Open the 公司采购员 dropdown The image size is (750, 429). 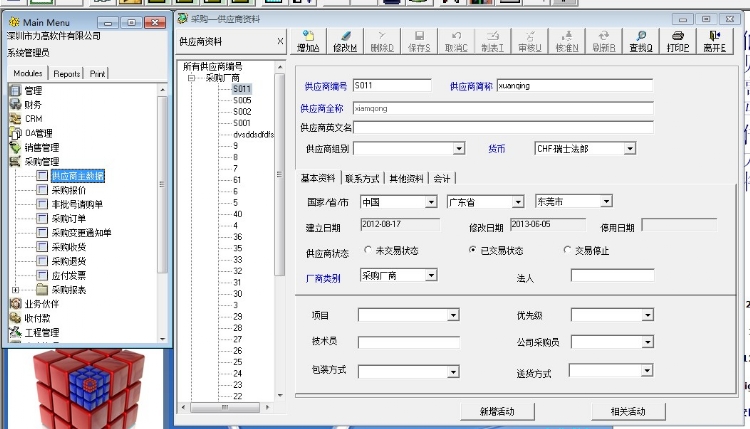(647, 342)
